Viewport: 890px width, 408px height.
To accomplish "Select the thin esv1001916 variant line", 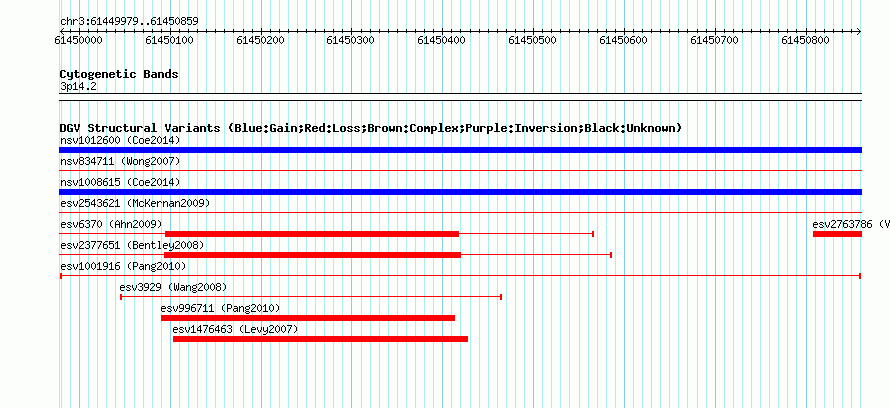I will point(460,276).
